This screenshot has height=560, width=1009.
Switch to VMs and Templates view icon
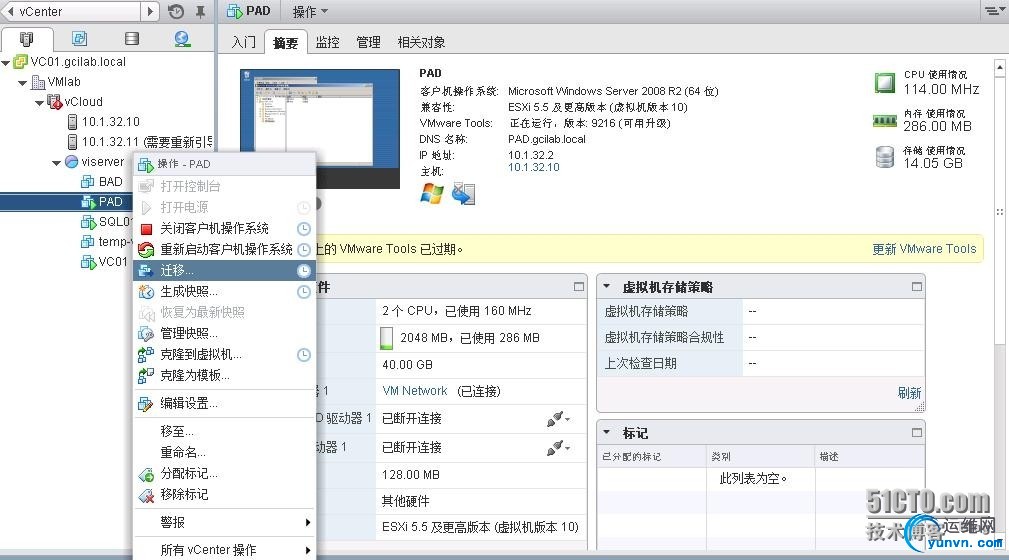point(79,39)
